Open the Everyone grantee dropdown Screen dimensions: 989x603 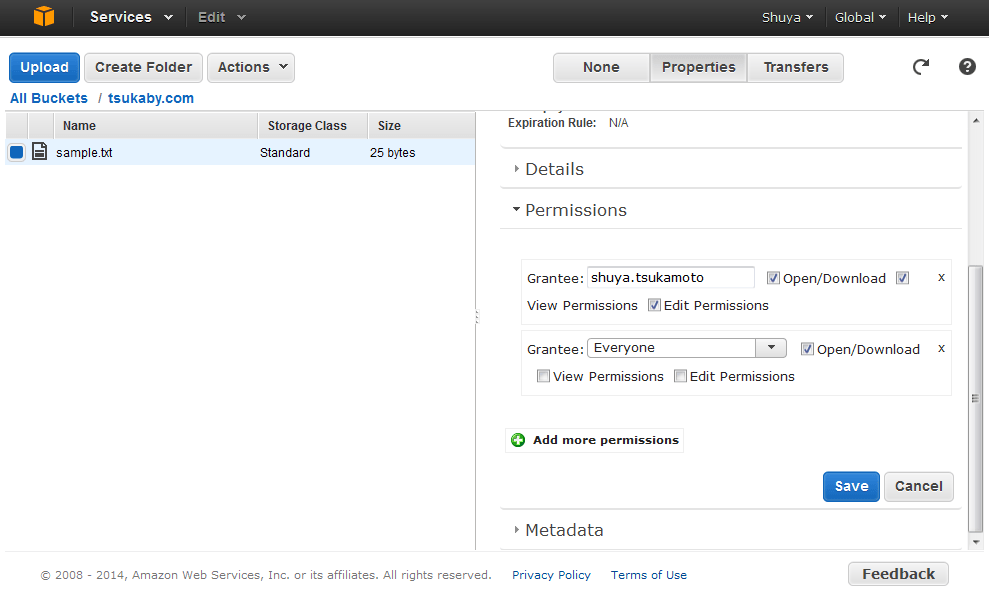coord(770,348)
